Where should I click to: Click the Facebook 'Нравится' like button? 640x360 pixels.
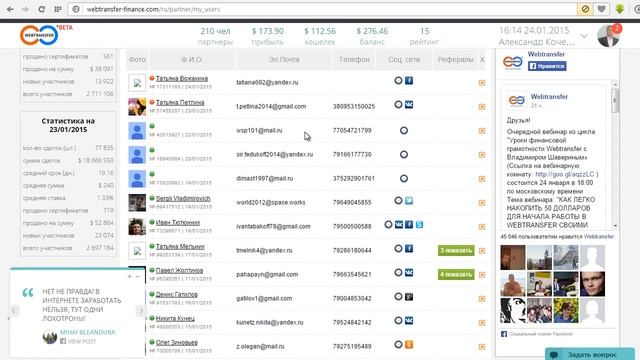(547, 66)
